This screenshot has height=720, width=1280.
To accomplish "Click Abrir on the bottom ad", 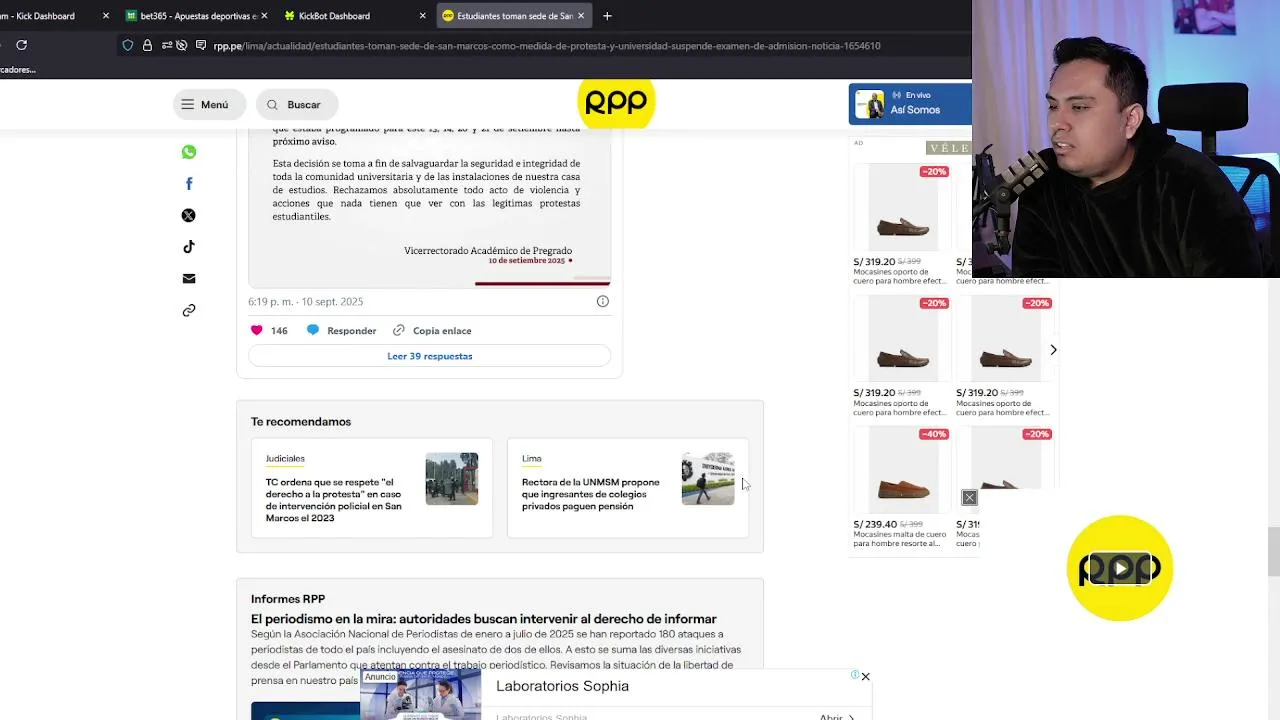I will point(836,717).
